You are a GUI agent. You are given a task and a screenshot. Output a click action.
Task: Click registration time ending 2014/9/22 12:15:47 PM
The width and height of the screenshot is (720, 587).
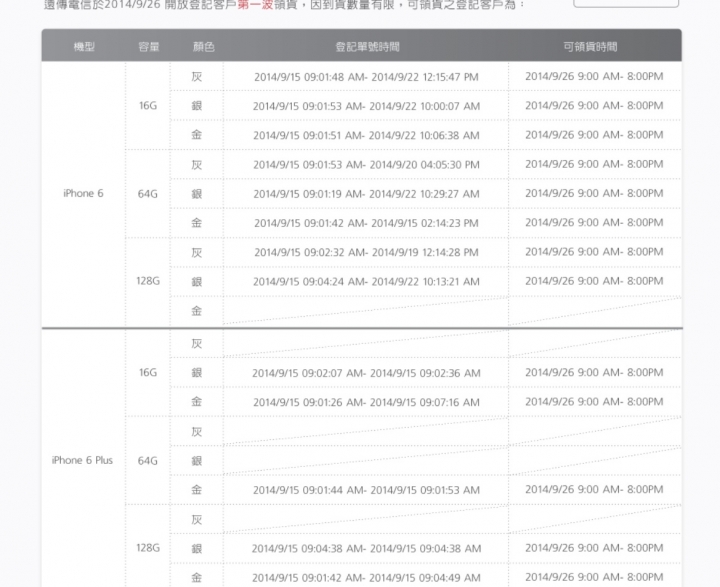pos(366,77)
